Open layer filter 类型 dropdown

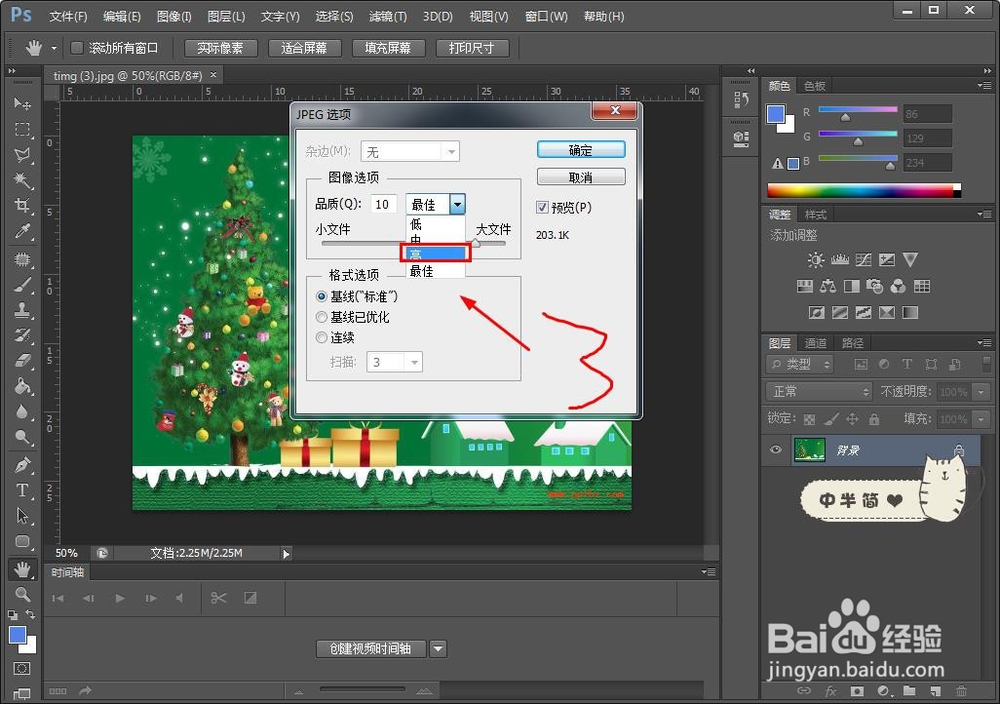coord(800,364)
